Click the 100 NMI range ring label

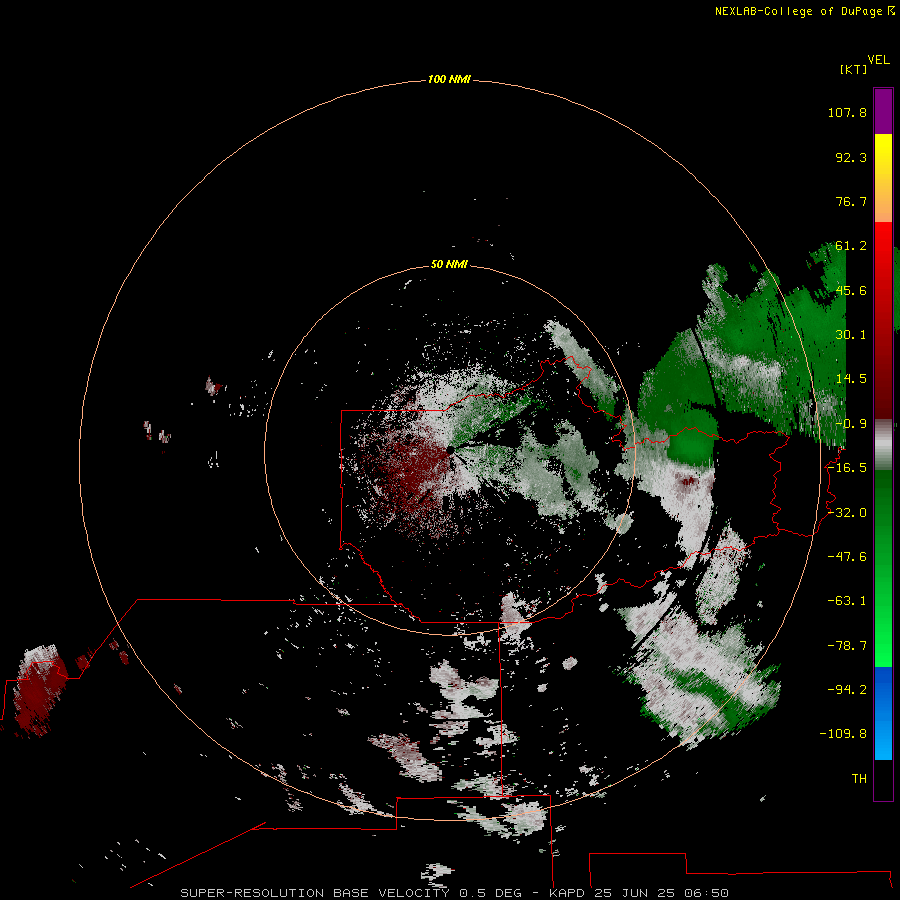(x=449, y=79)
